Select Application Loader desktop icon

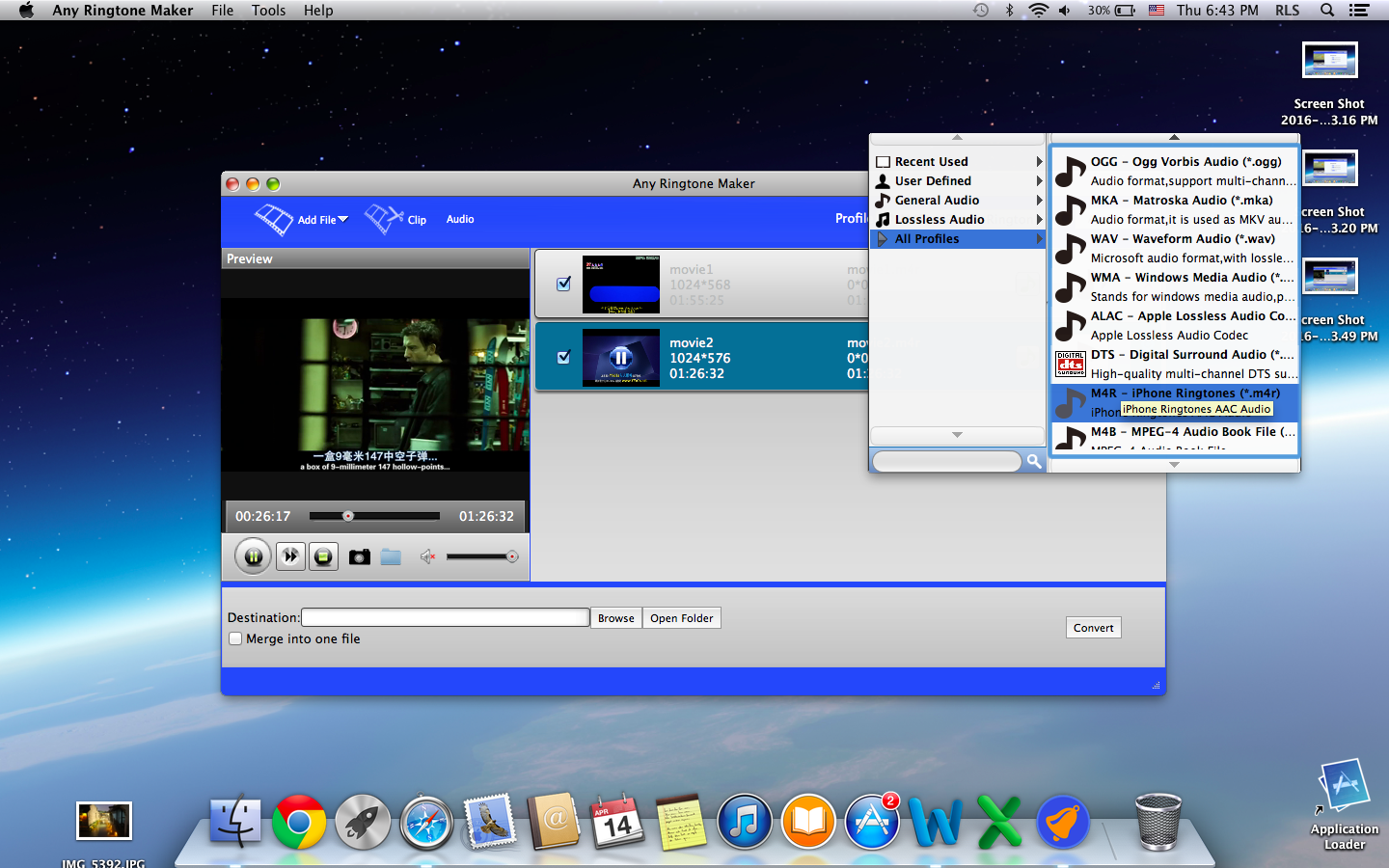click(1345, 804)
